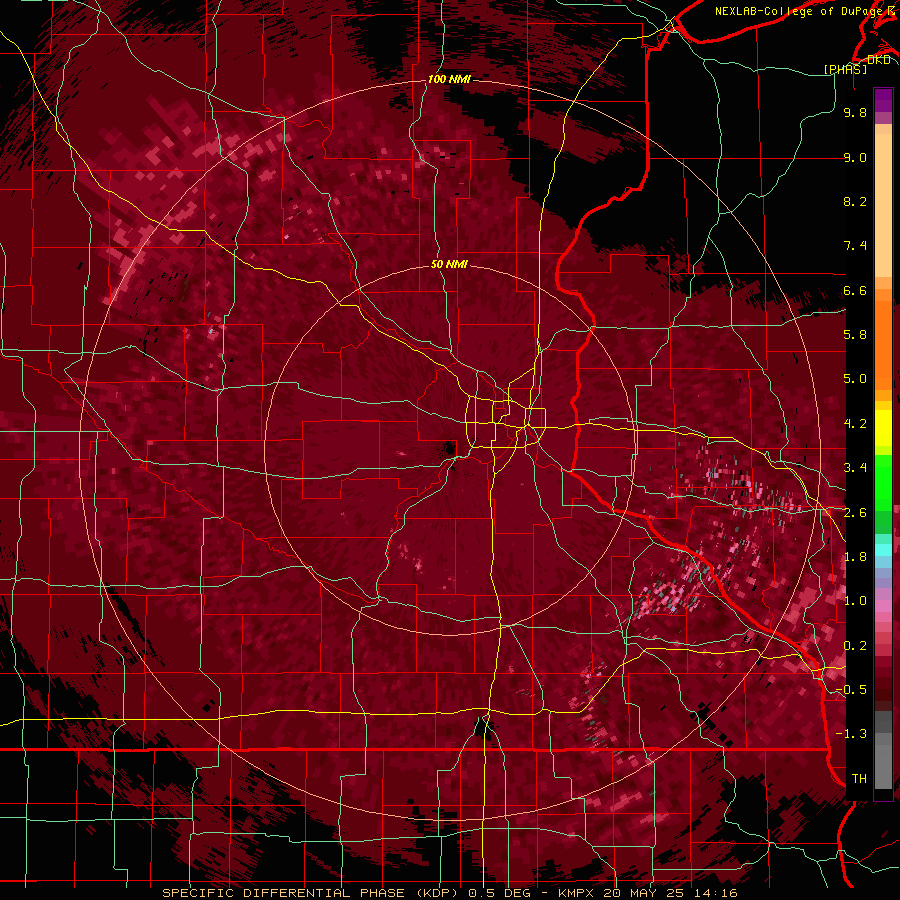Click the 5.8 legend value
Screen dimensions: 900x900
(x=855, y=335)
